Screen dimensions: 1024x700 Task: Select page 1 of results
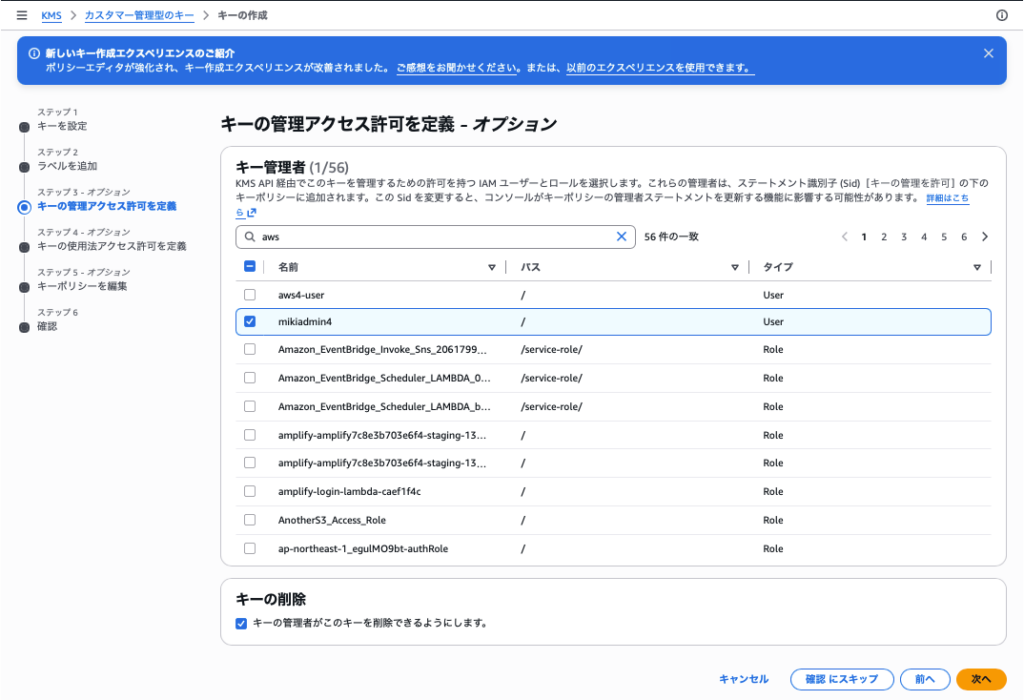[864, 237]
